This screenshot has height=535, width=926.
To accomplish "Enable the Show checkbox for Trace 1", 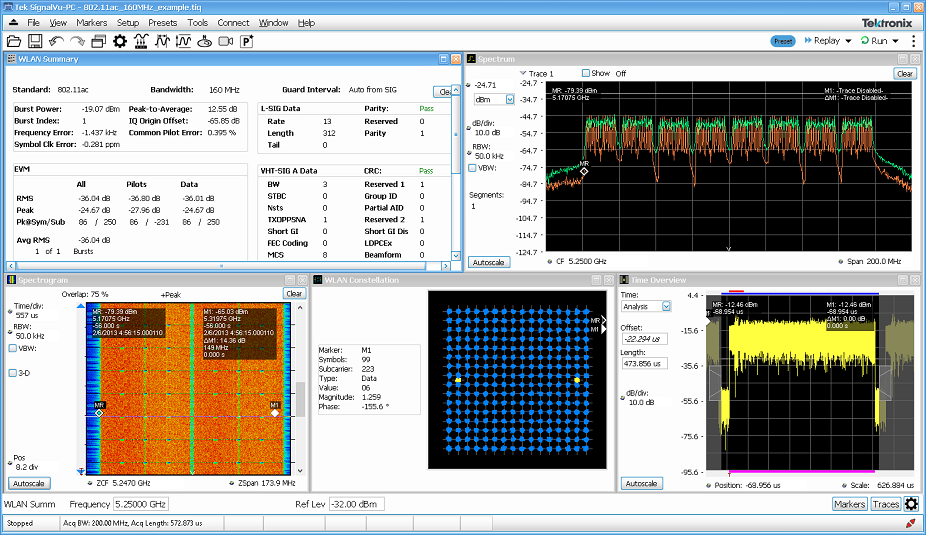I will click(587, 73).
